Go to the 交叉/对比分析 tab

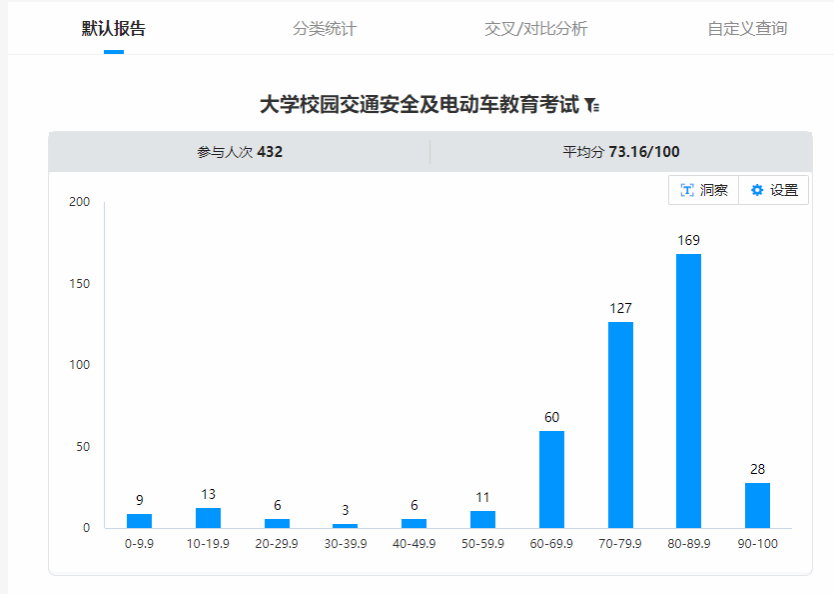(536, 28)
